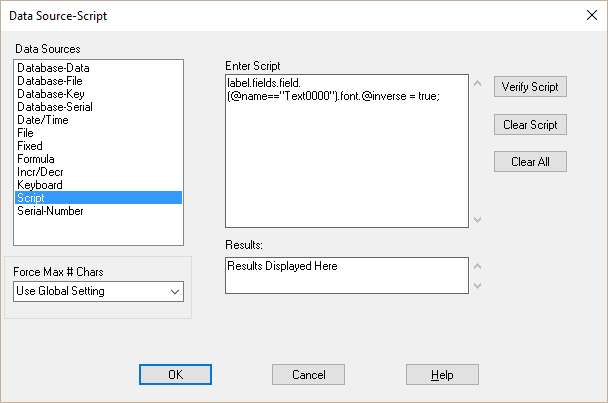Choose the Incr/Decr list item
This screenshot has height=403, width=608.
[x=98, y=172]
